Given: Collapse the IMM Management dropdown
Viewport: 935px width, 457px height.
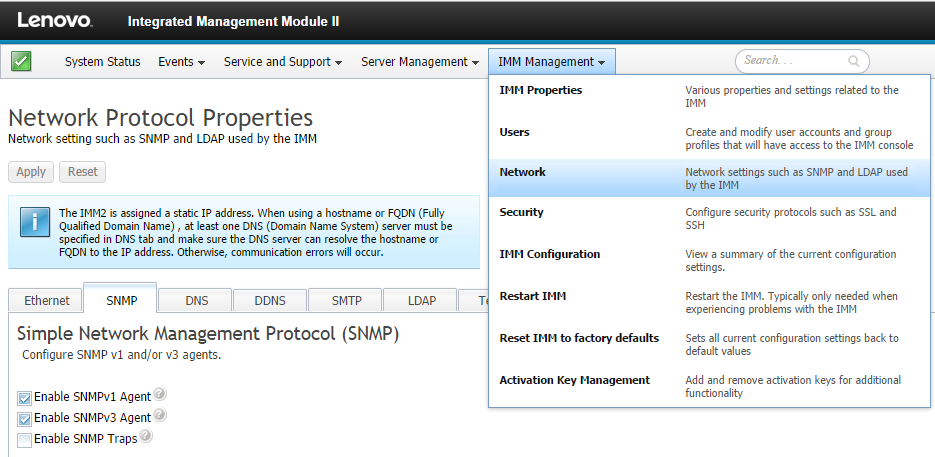Looking at the screenshot, I should tap(551, 62).
